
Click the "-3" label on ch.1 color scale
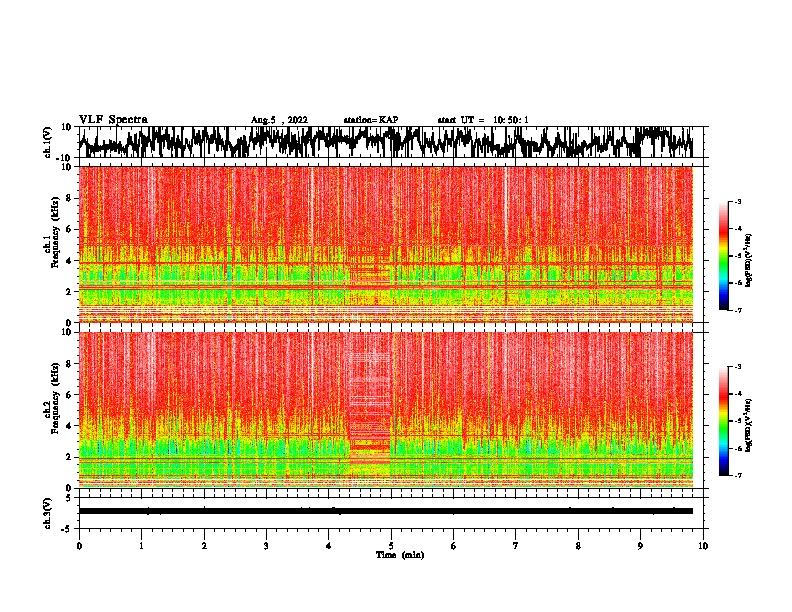pos(738,201)
